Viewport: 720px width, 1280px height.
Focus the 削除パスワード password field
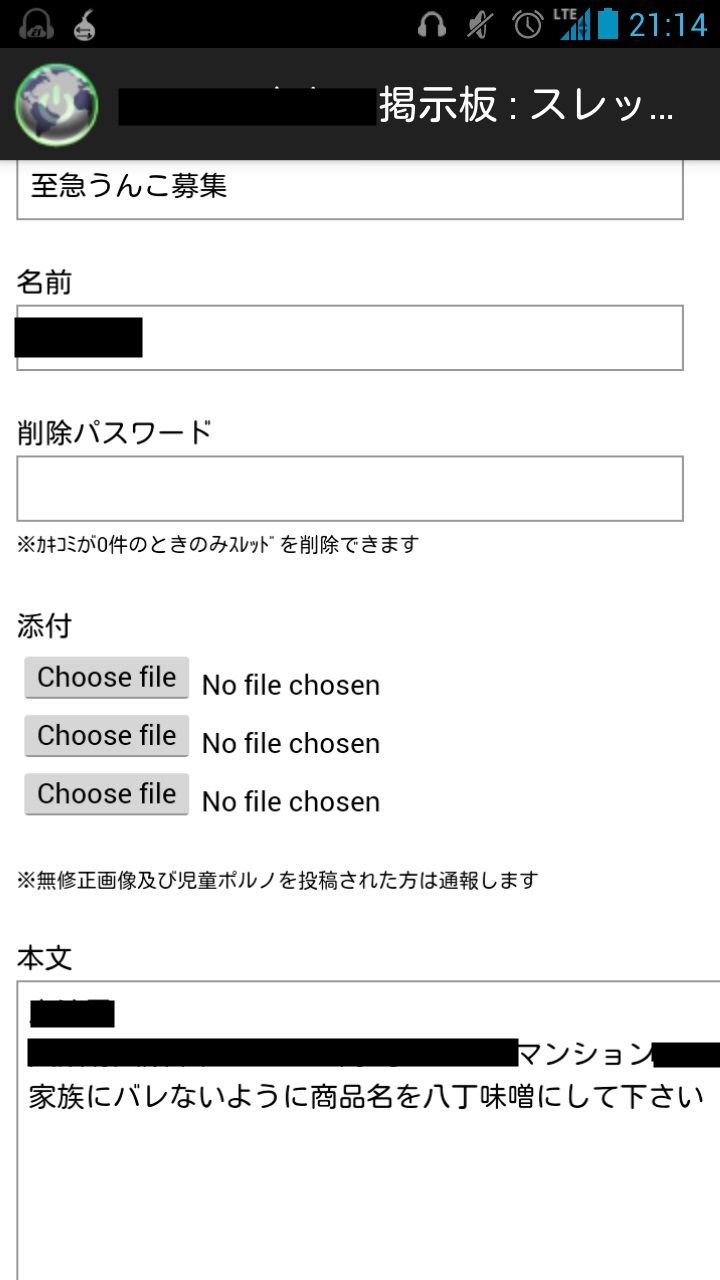pyautogui.click(x=350, y=489)
